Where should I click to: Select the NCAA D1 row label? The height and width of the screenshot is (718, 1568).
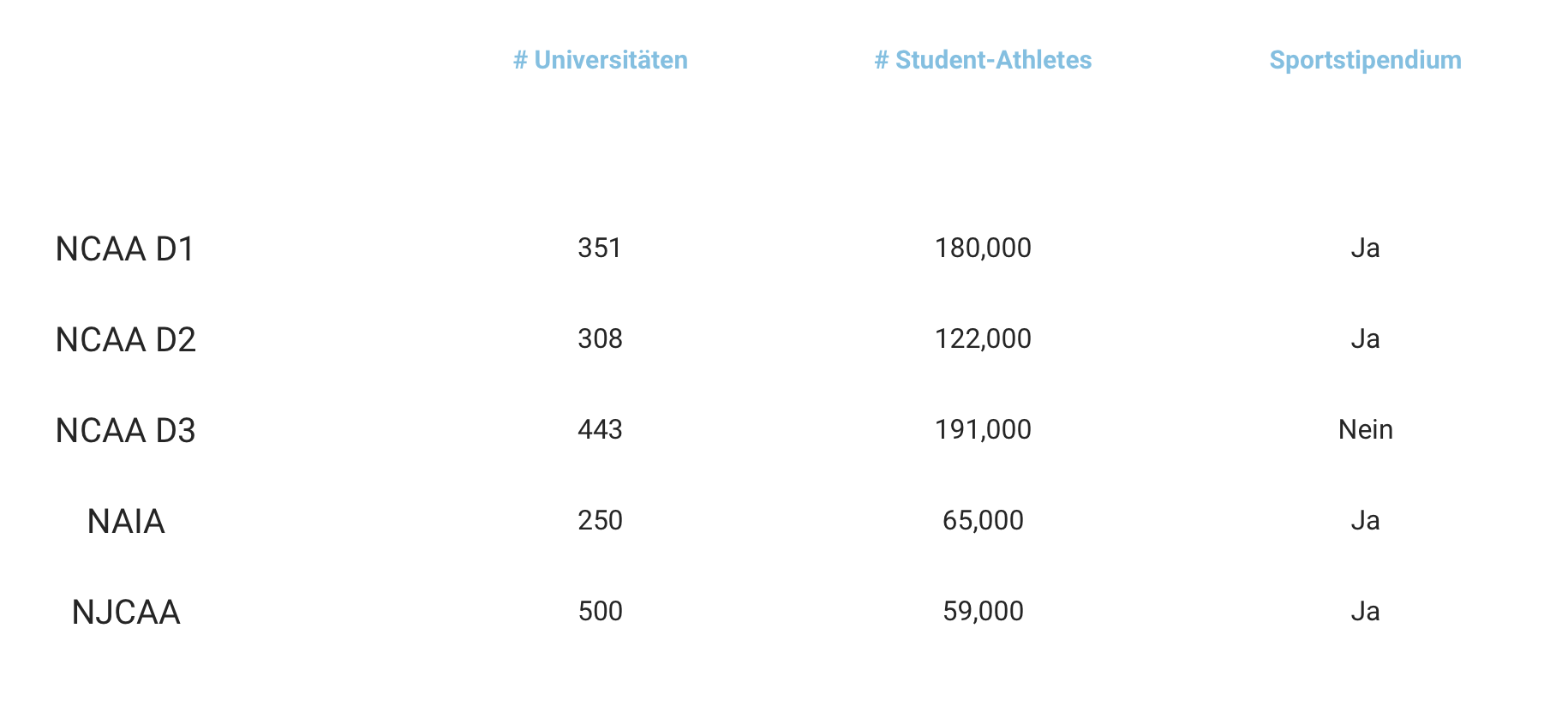[126, 249]
